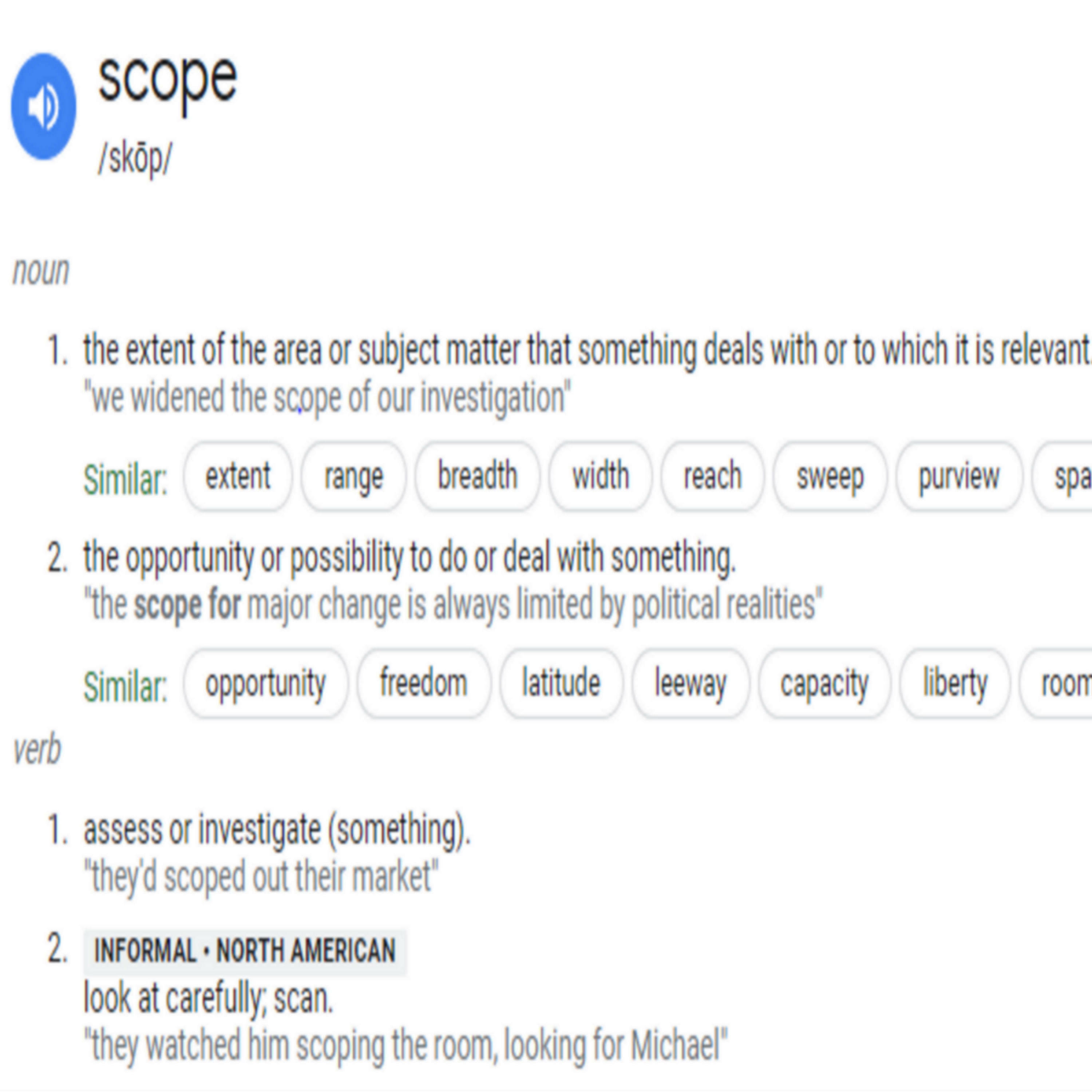Select the 'sweep' synonym chip
Screen dimensions: 1092x1092
pos(830,476)
